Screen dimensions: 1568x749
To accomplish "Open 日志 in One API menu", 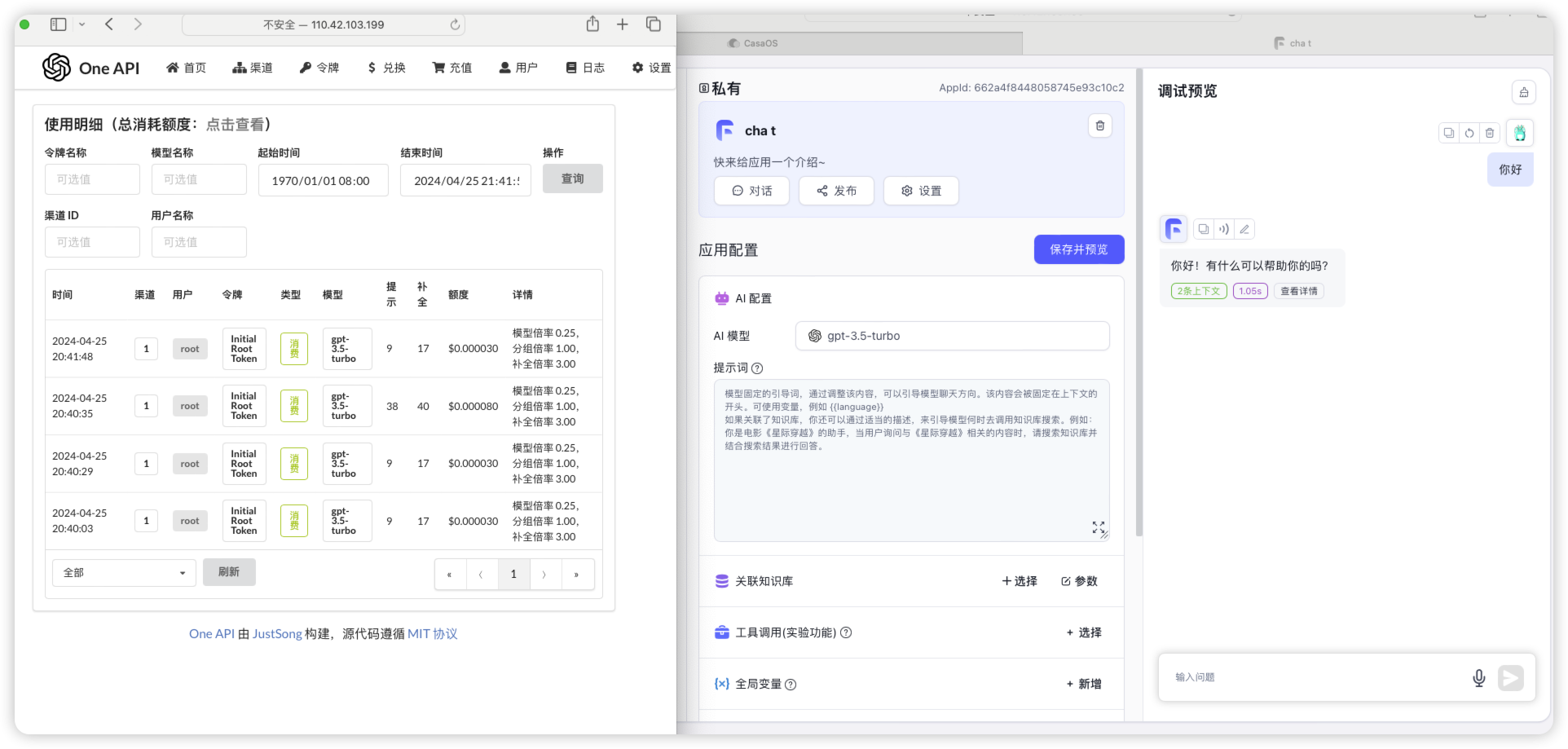I will [x=585, y=68].
